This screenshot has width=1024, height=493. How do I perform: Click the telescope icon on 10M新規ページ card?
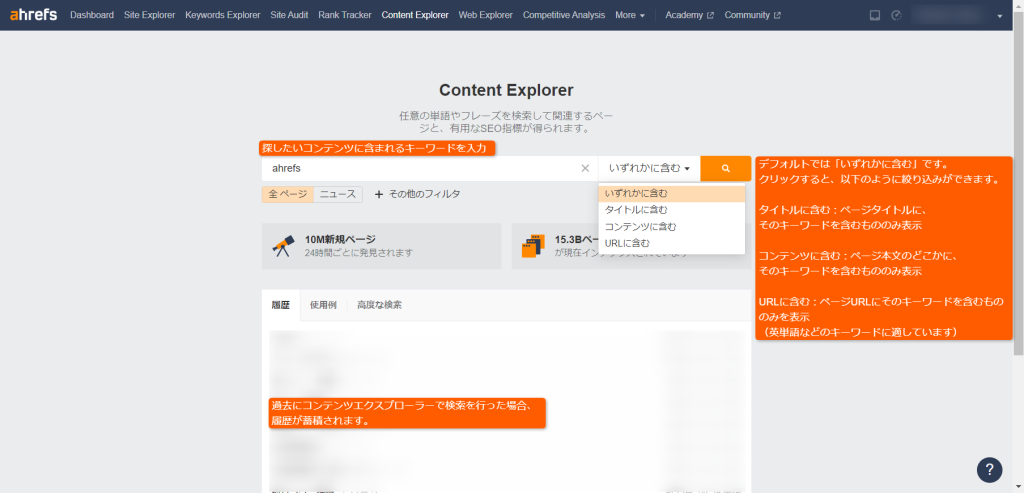click(283, 246)
